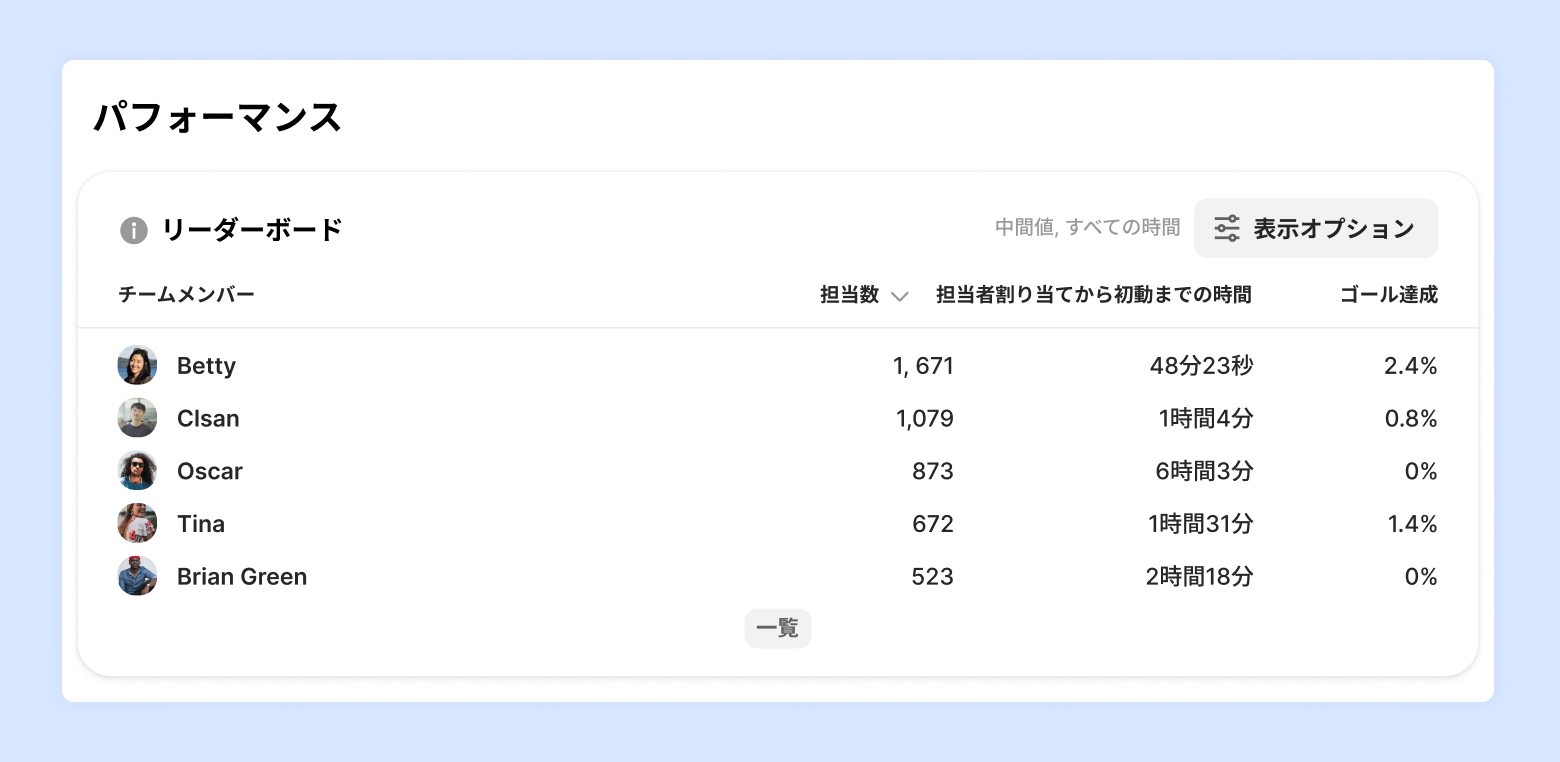Click the info icon beside リーダーボード
1560x762 pixels.
(x=134, y=230)
